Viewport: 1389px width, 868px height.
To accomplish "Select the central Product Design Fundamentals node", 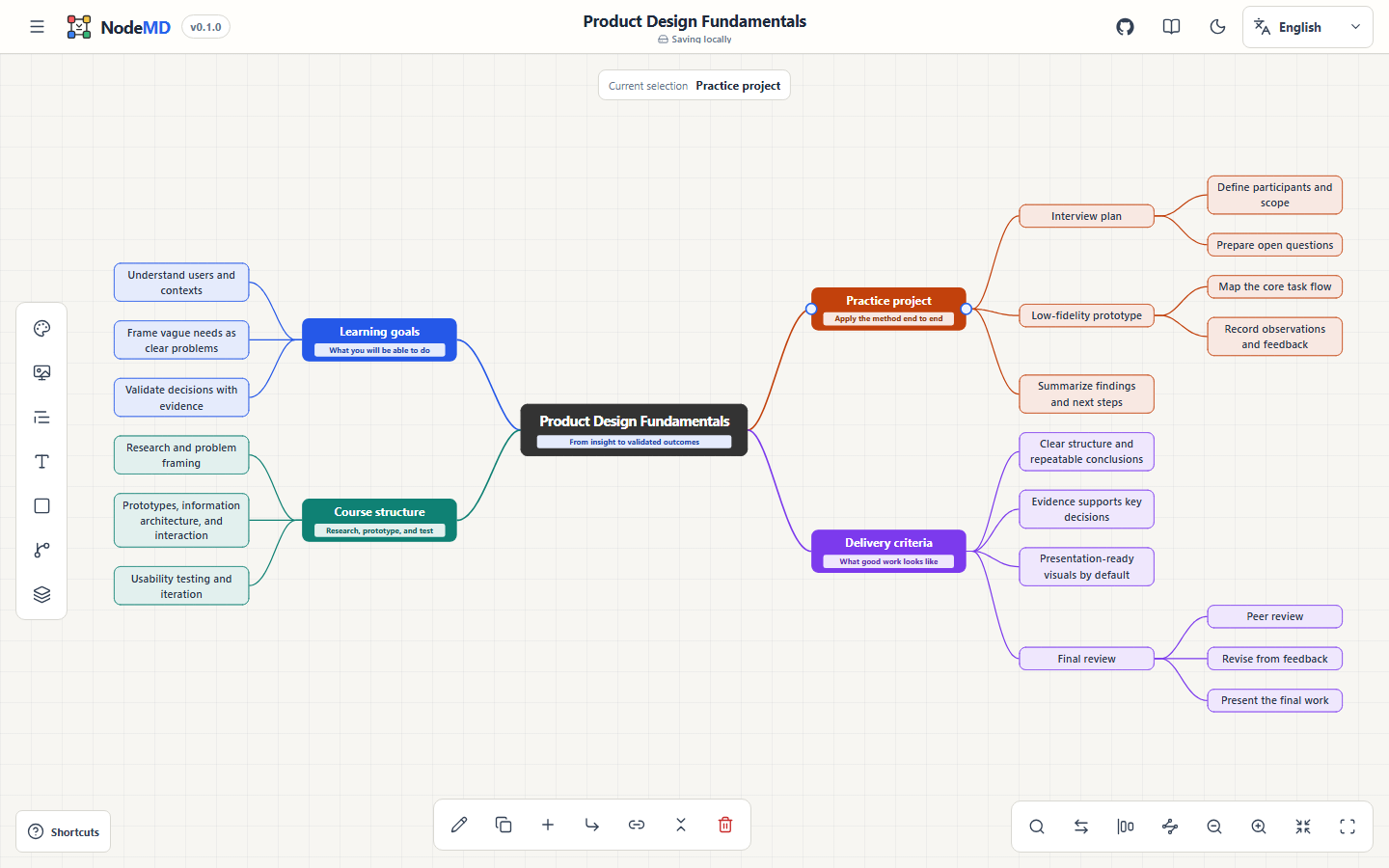I will click(x=634, y=430).
